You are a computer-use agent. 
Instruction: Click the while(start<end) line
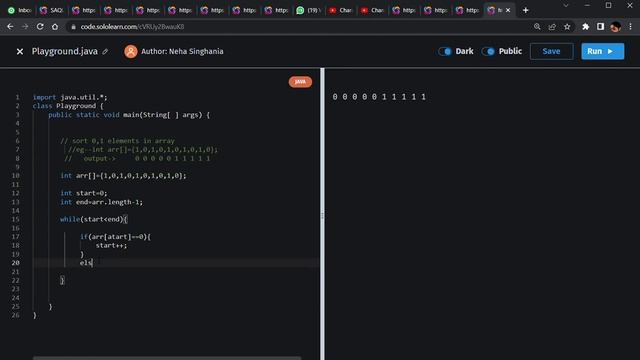[93, 219]
